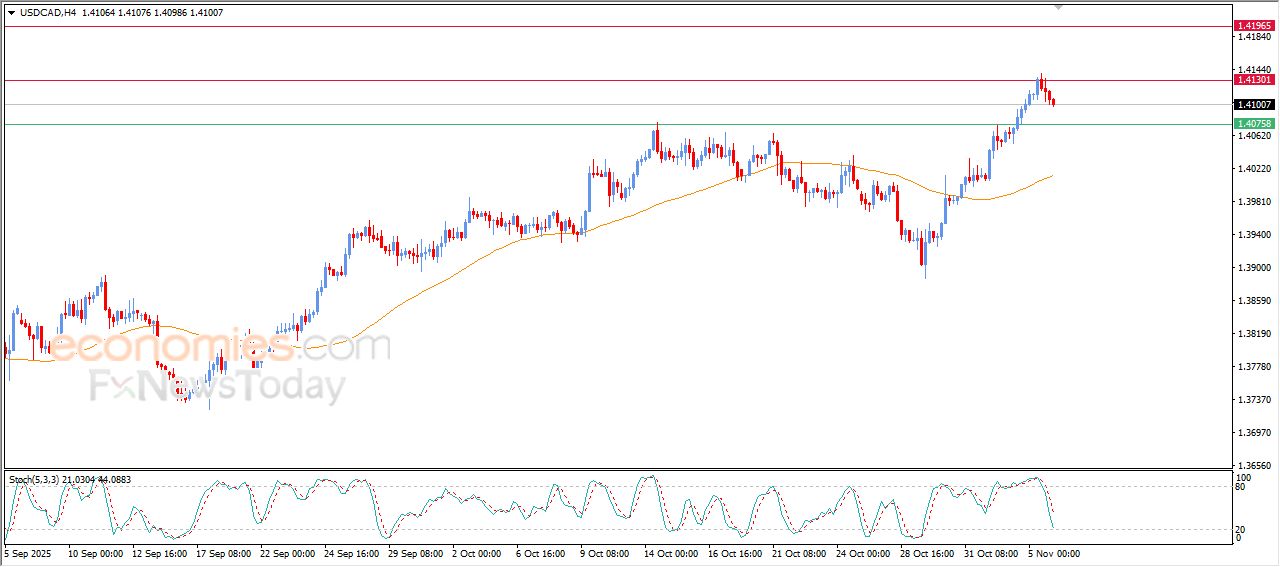Click the Stoch(5,3,3) indicator label
This screenshot has width=1280, height=567.
pyautogui.click(x=35, y=480)
